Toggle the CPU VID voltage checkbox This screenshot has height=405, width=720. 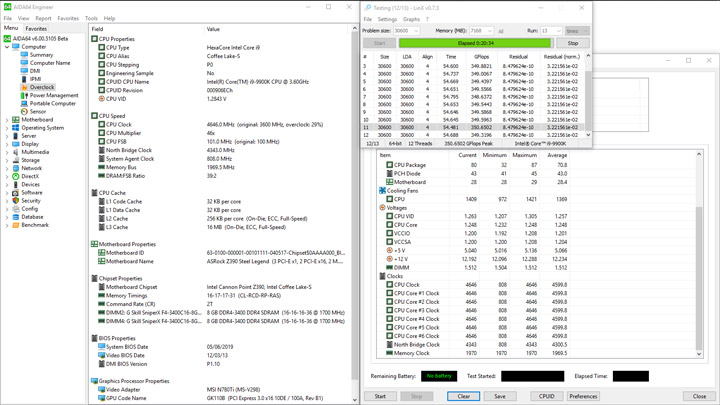click(389, 216)
